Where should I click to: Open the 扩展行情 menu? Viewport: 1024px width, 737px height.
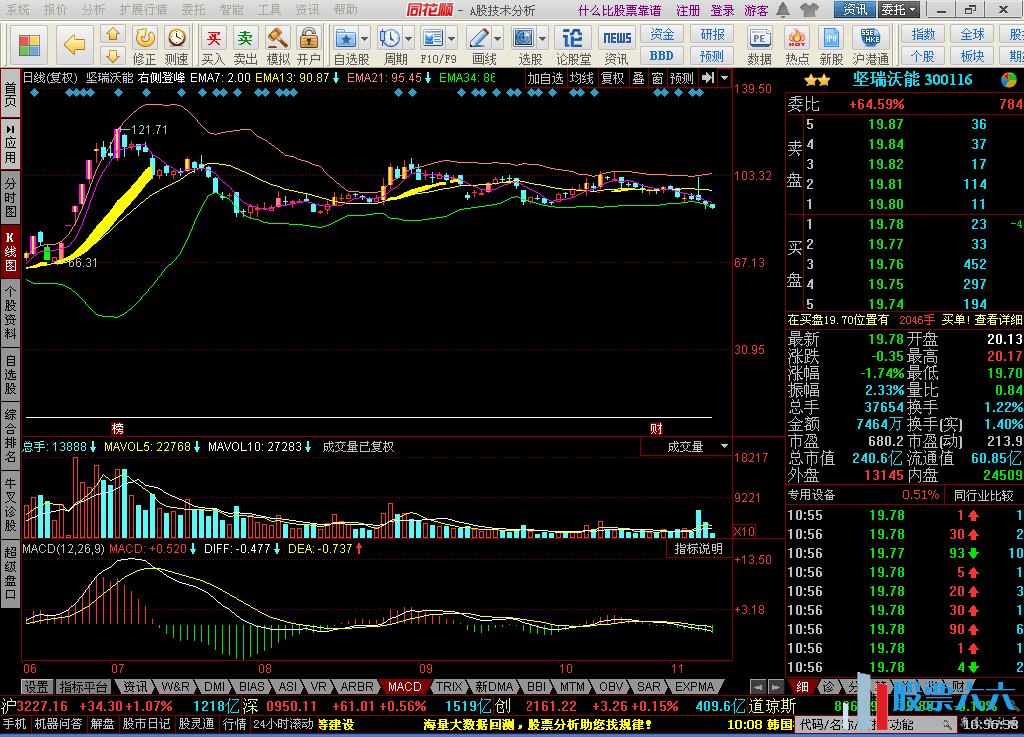pos(144,10)
